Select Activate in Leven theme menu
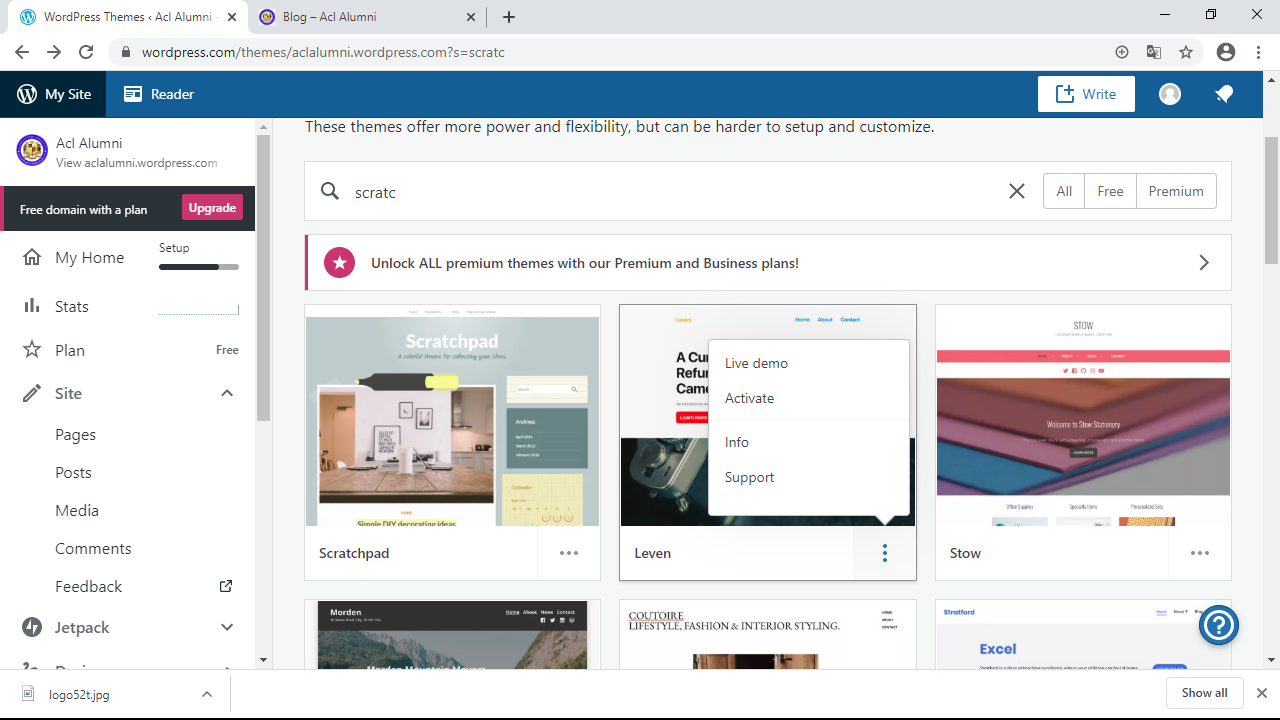1280x720 pixels. click(750, 398)
